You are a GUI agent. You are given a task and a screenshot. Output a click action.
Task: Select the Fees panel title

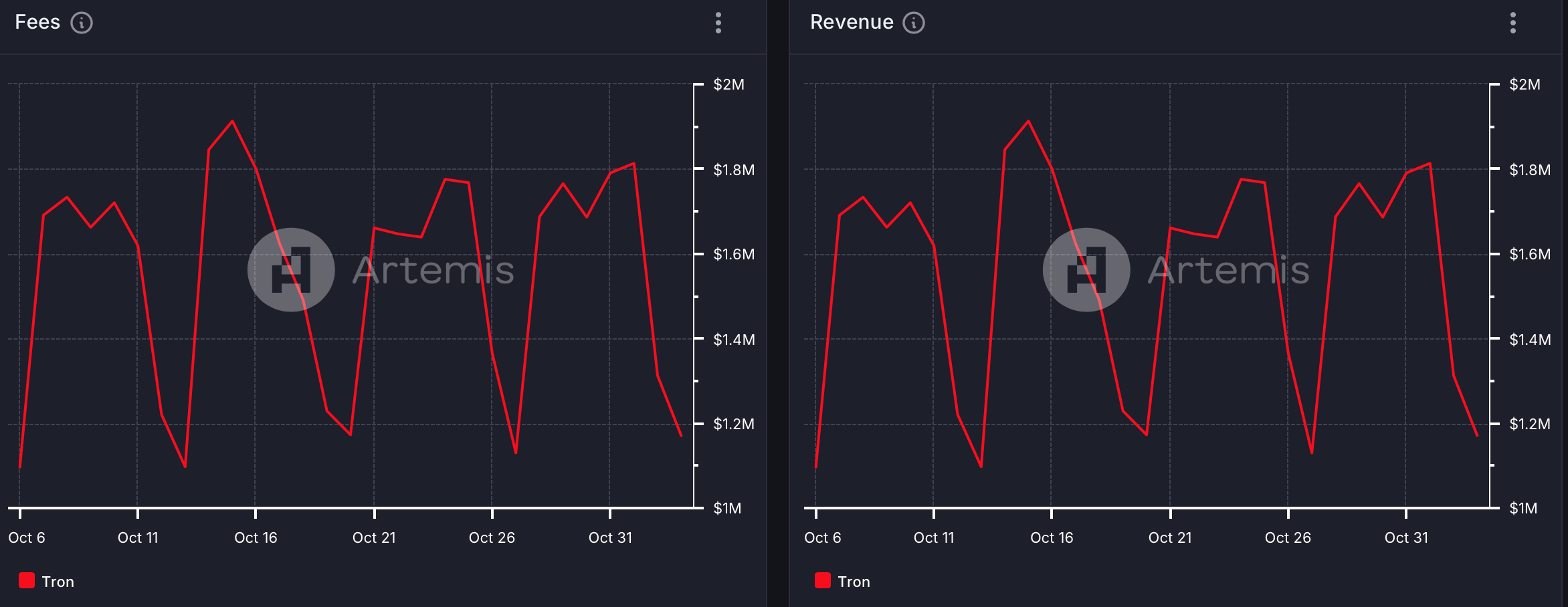37,22
